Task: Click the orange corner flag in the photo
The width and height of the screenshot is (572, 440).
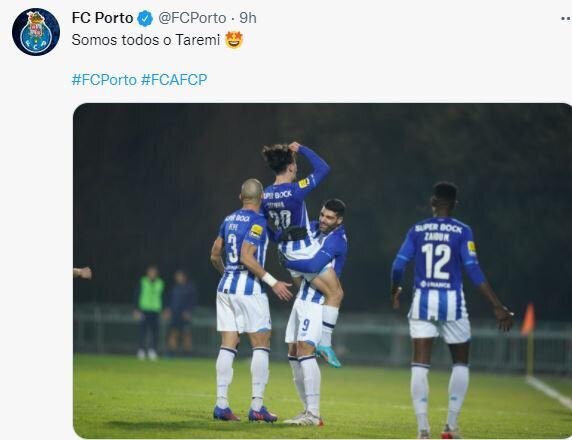Action: coord(528,320)
